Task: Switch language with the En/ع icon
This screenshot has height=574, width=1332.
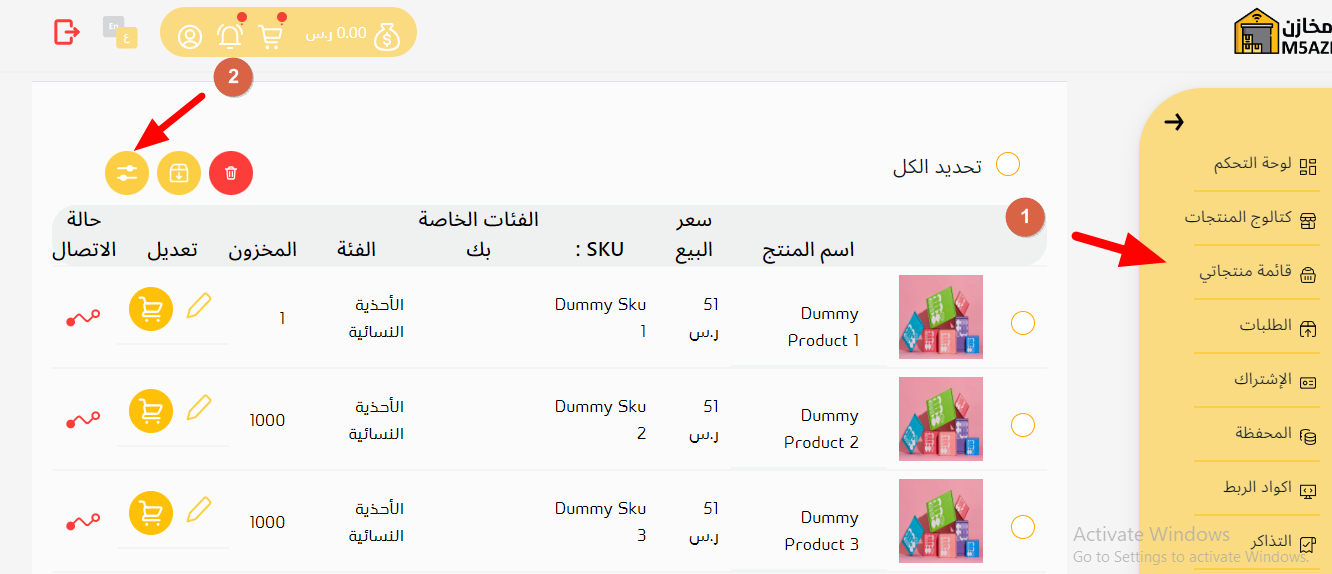Action: pos(121,32)
